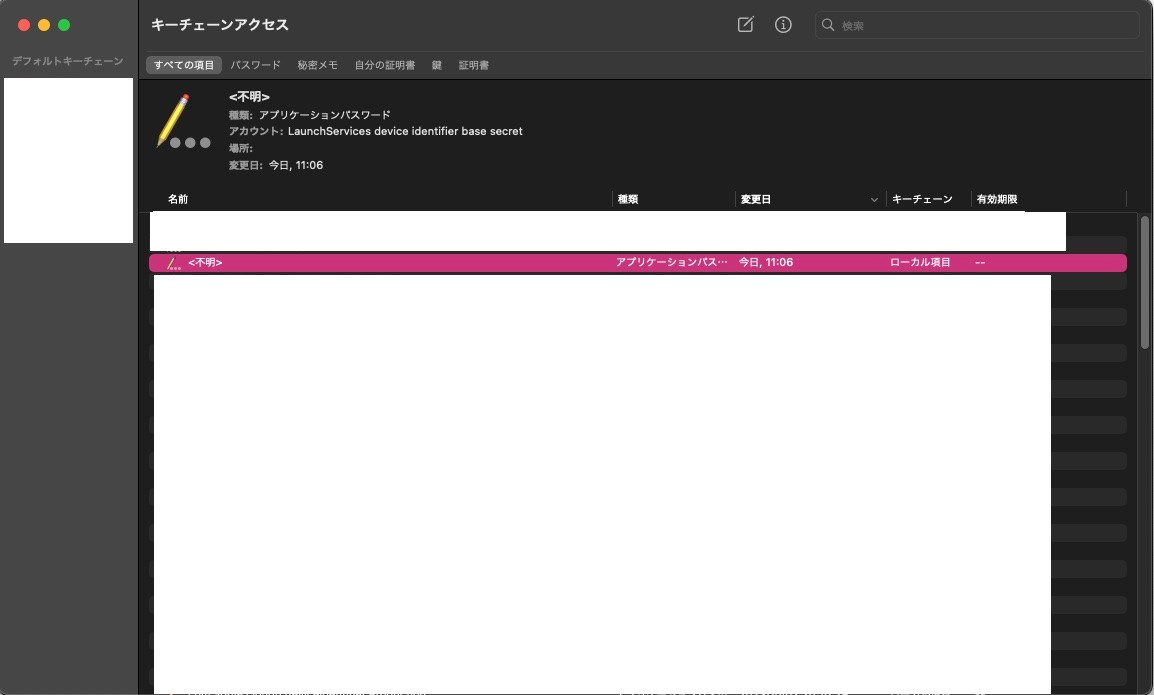Open the item info panel
Viewport: 1154px width, 695px height.
[783, 25]
